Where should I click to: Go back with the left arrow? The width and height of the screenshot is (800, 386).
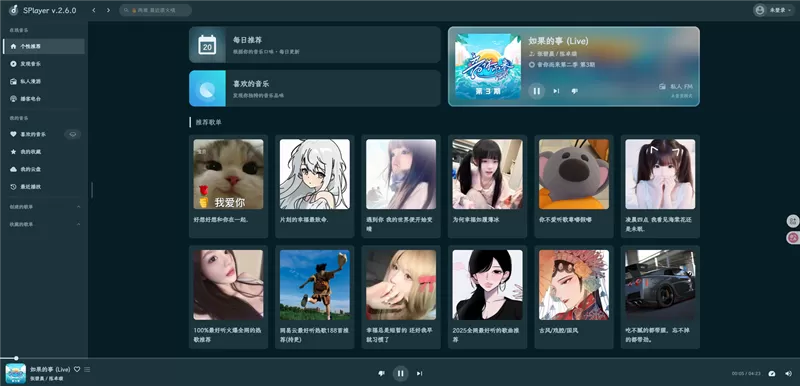(x=93, y=10)
